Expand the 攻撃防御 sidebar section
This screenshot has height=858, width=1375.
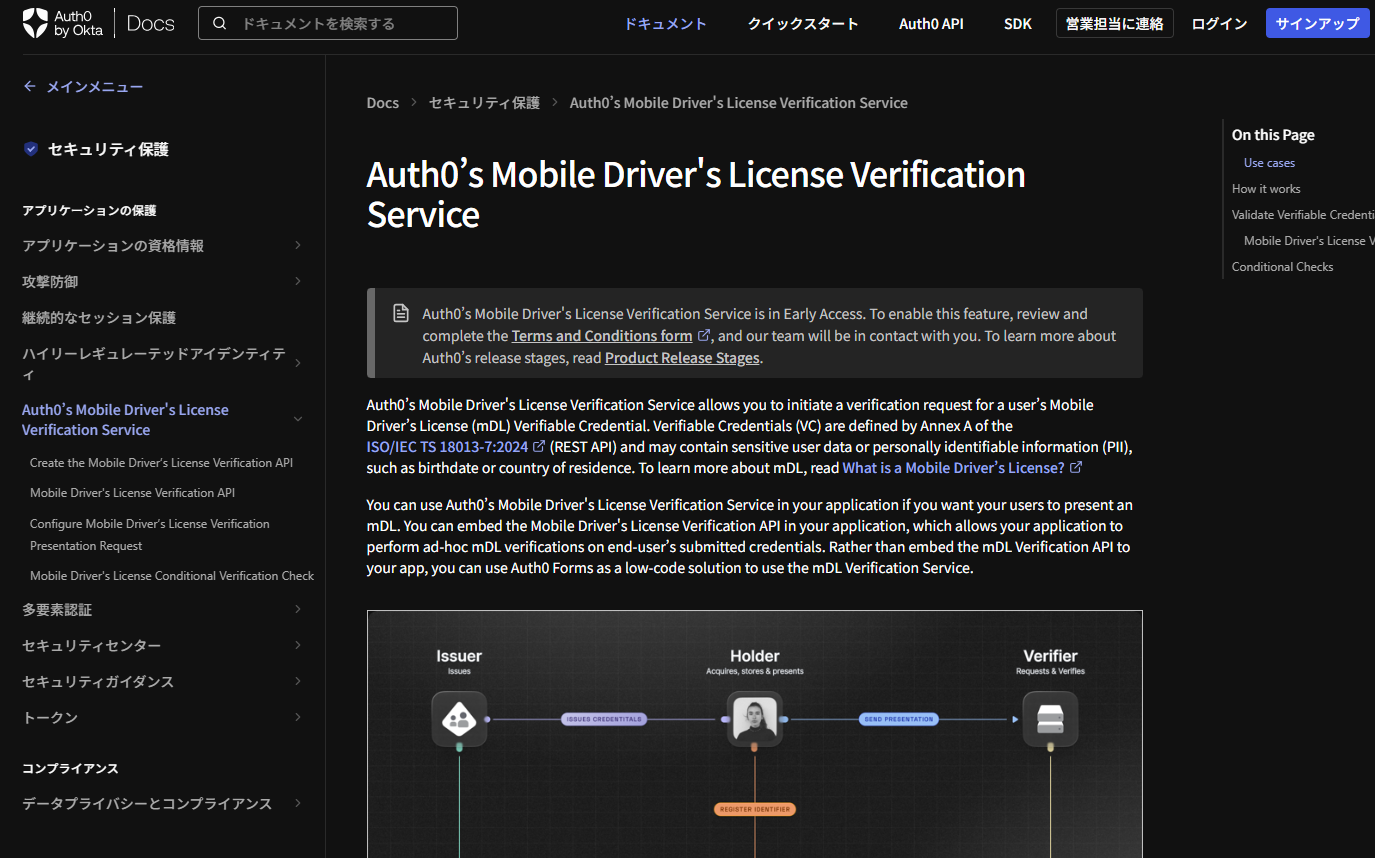tap(297, 281)
